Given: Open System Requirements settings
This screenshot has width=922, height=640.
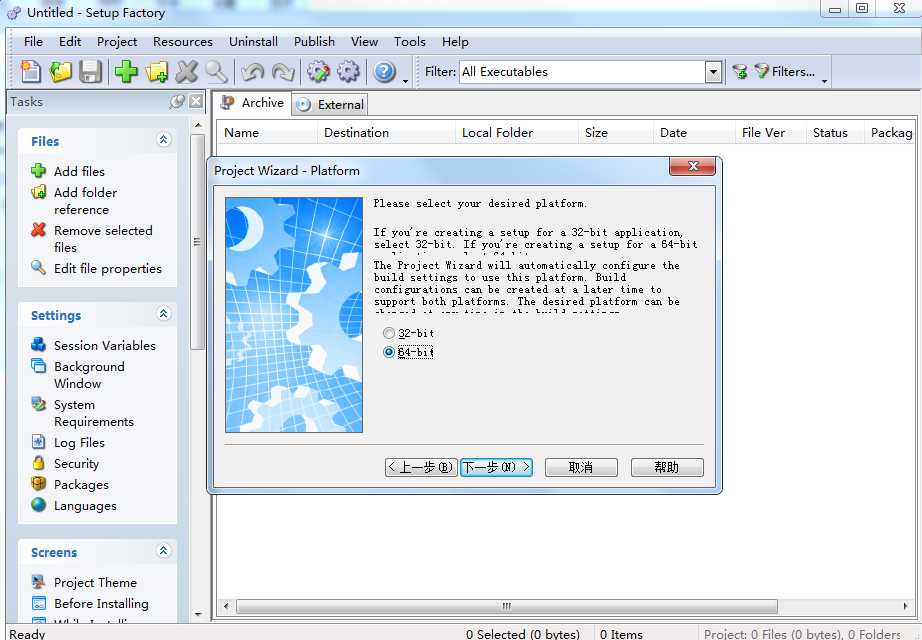Looking at the screenshot, I should click(93, 413).
